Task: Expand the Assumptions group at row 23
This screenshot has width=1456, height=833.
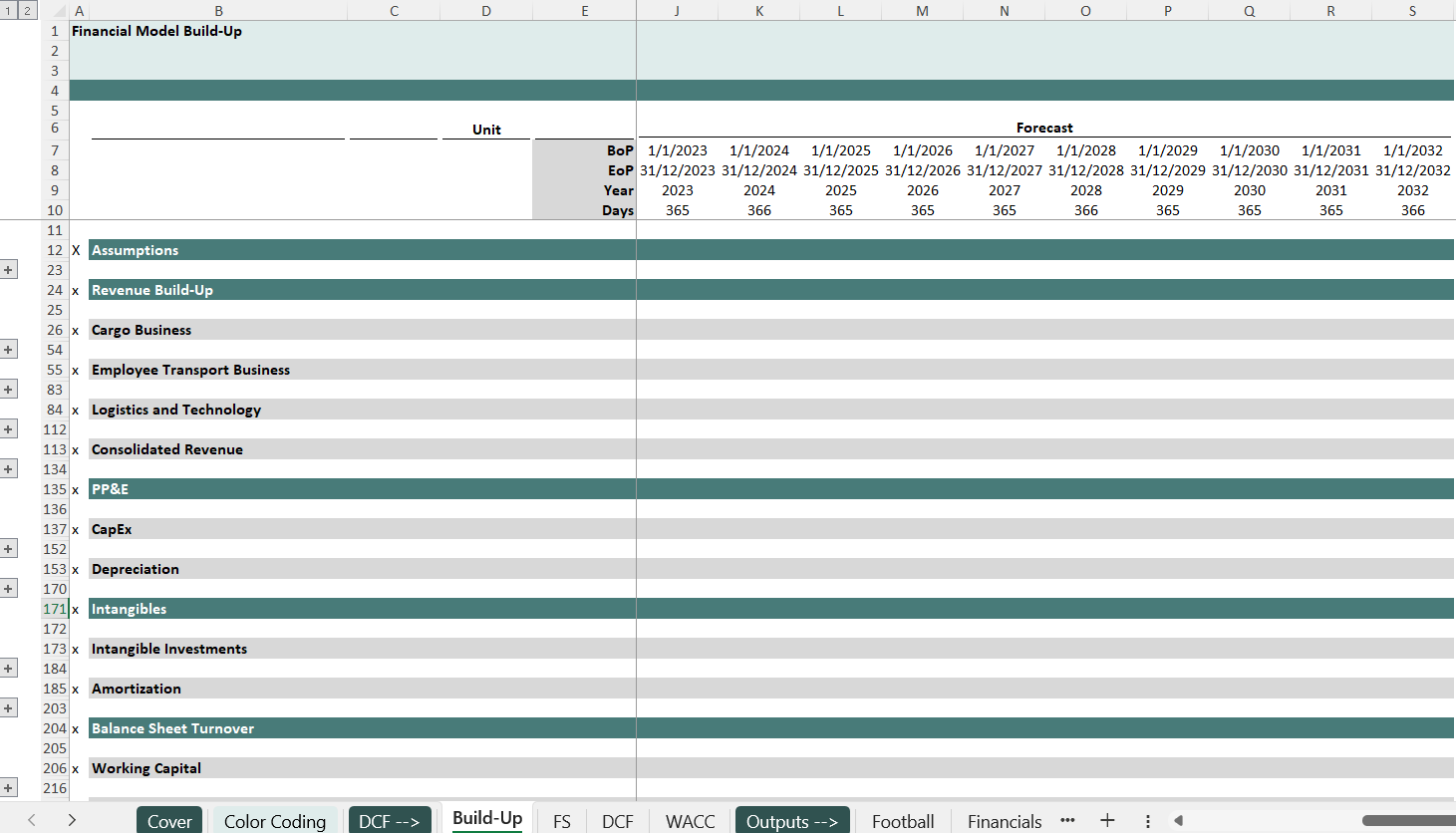Action: point(8,270)
